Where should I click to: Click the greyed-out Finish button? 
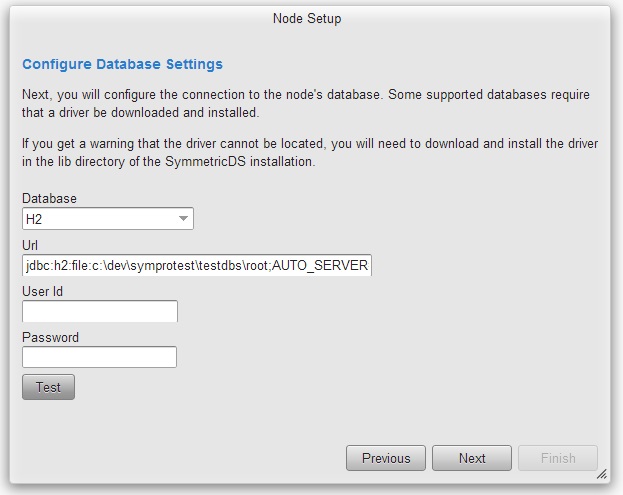click(558, 458)
